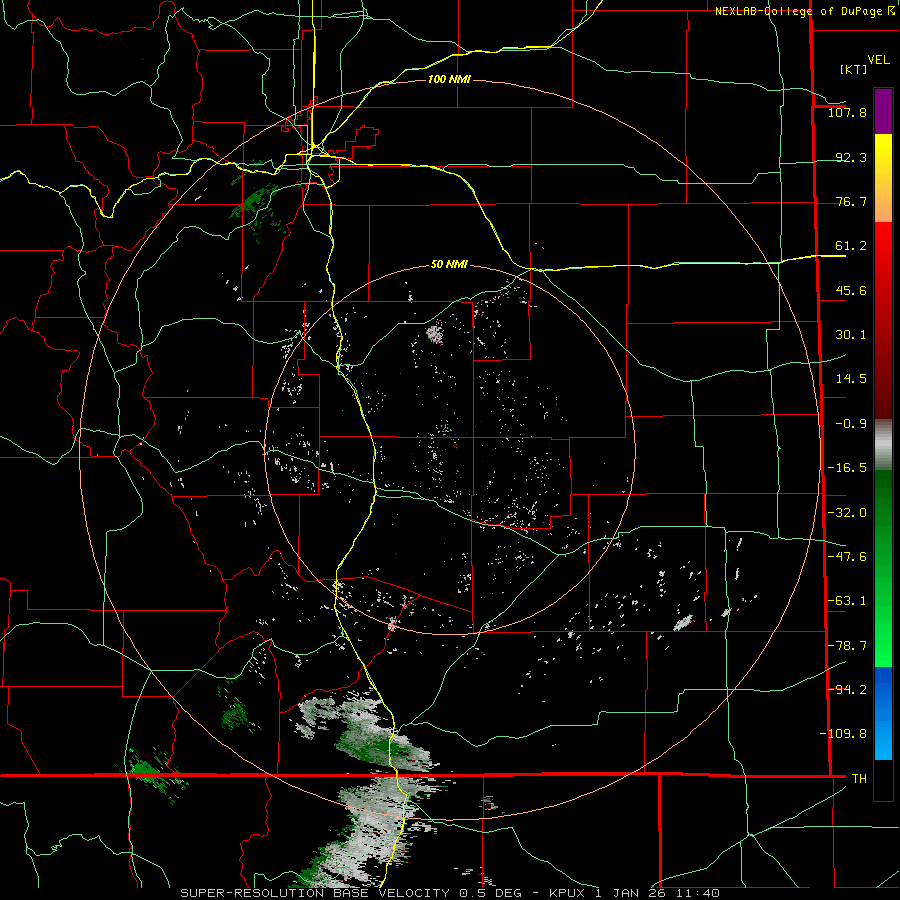Select the -16.5 legend value
The image size is (900, 900).
(847, 468)
